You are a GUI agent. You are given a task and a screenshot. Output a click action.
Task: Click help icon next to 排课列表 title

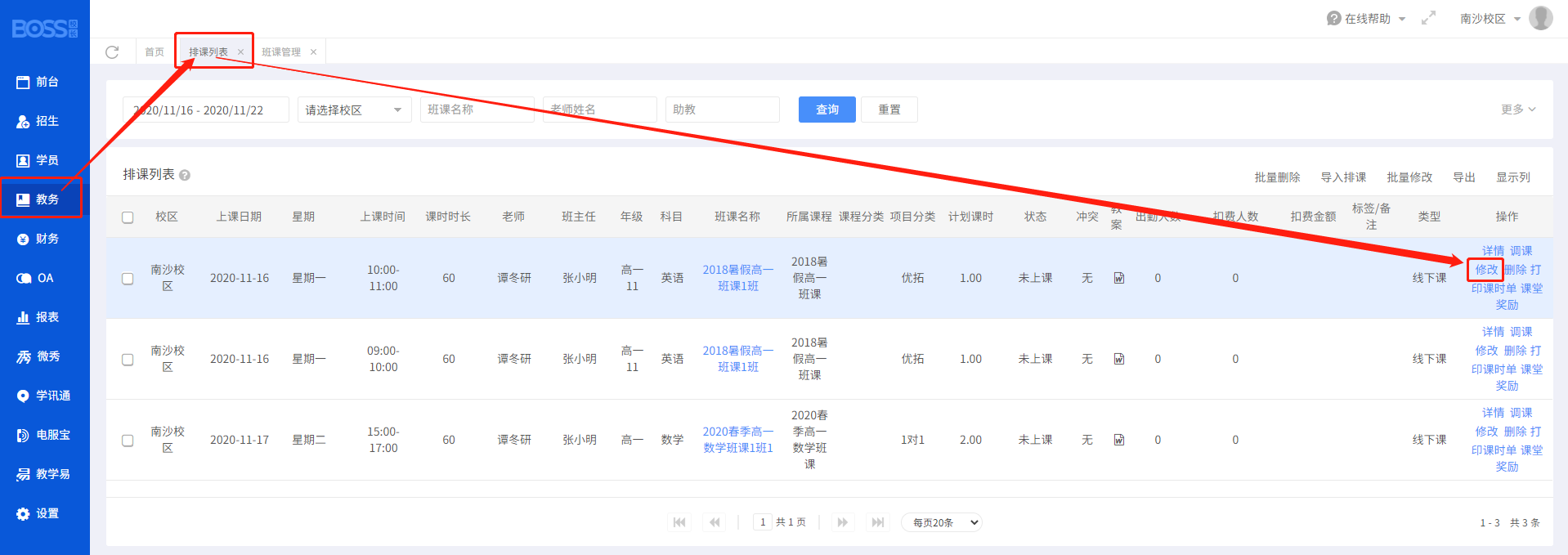tap(185, 175)
